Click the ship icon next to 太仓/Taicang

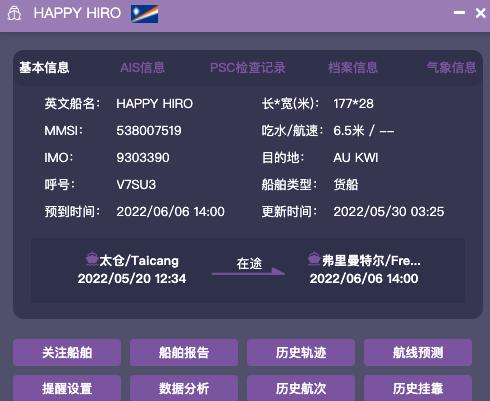[x=92, y=259]
